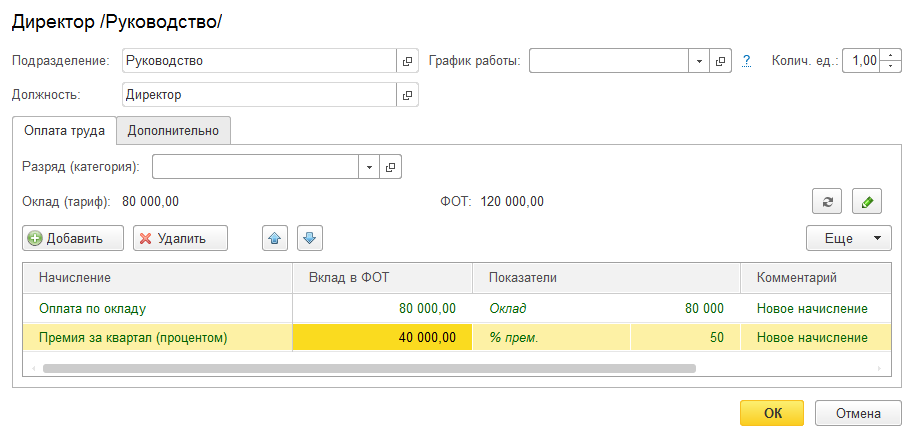Confirm with the OK button
The height and width of the screenshot is (430, 919).
pyautogui.click(x=771, y=413)
